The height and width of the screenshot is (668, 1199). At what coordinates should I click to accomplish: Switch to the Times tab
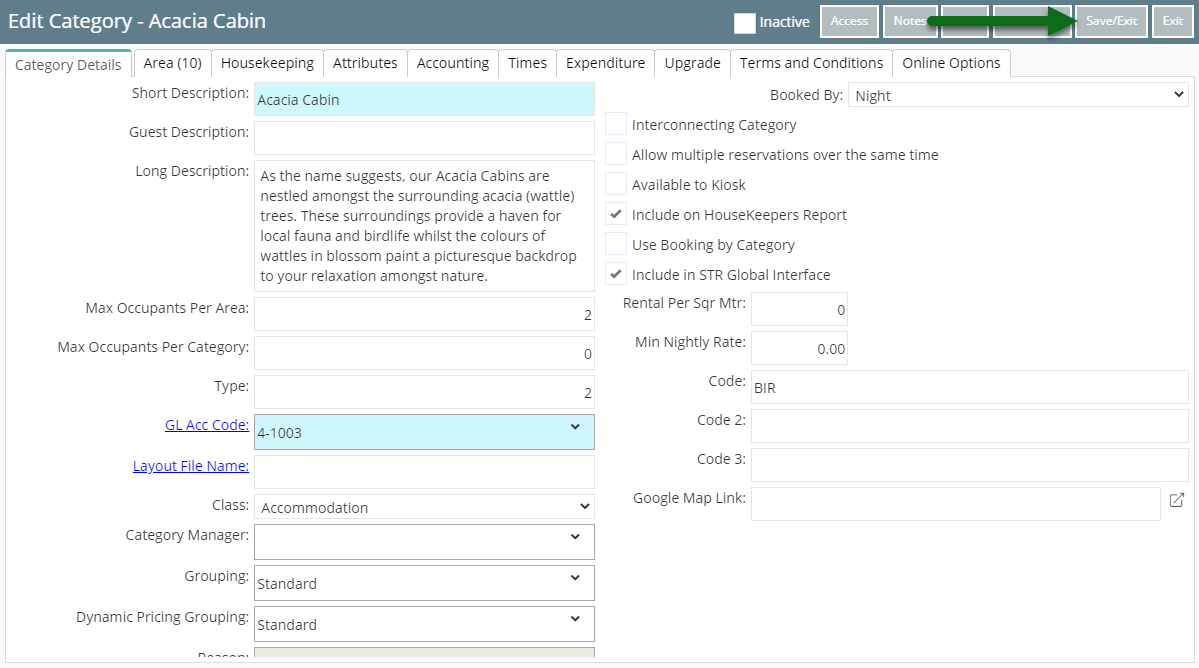pyautogui.click(x=528, y=63)
